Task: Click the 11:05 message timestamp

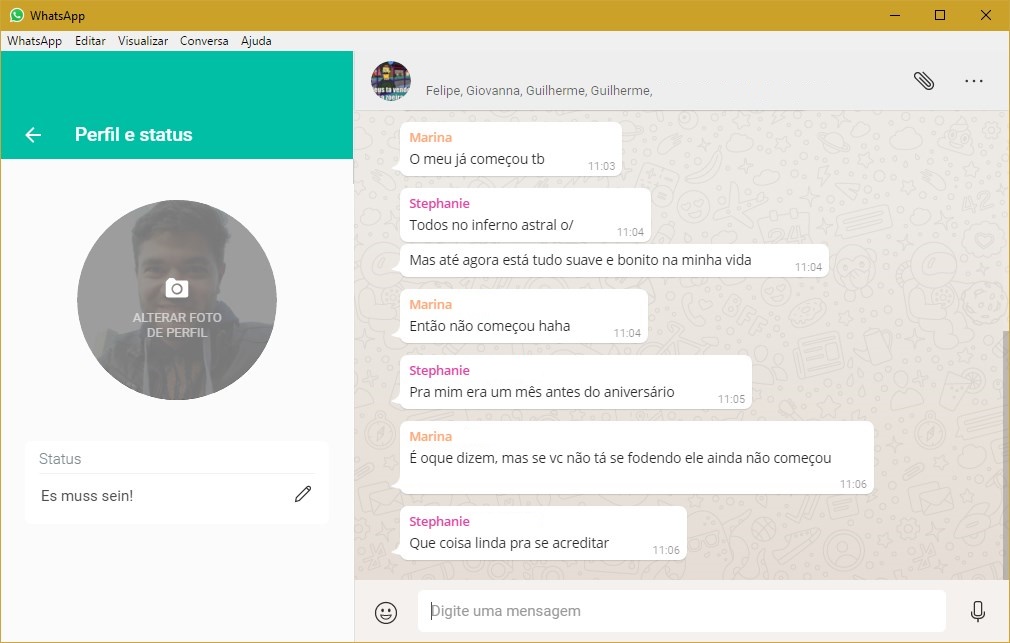Action: (732, 399)
